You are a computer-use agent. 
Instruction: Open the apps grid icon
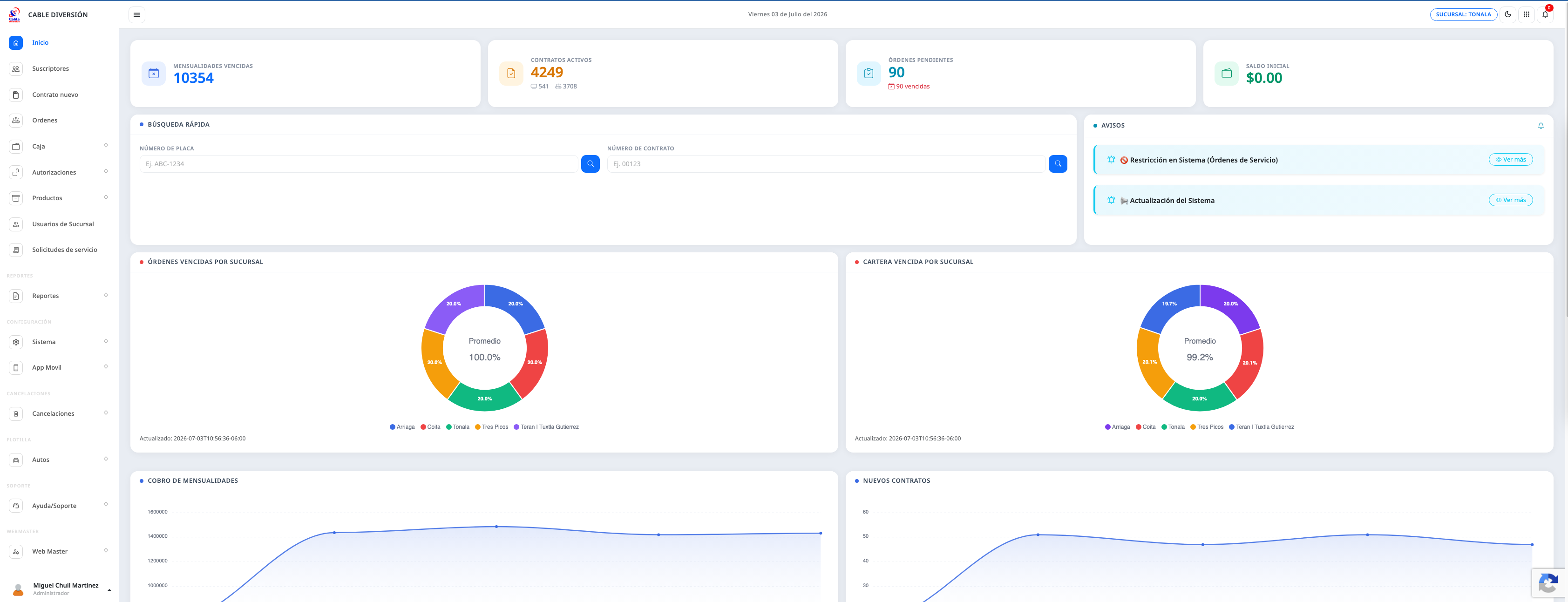click(1527, 14)
